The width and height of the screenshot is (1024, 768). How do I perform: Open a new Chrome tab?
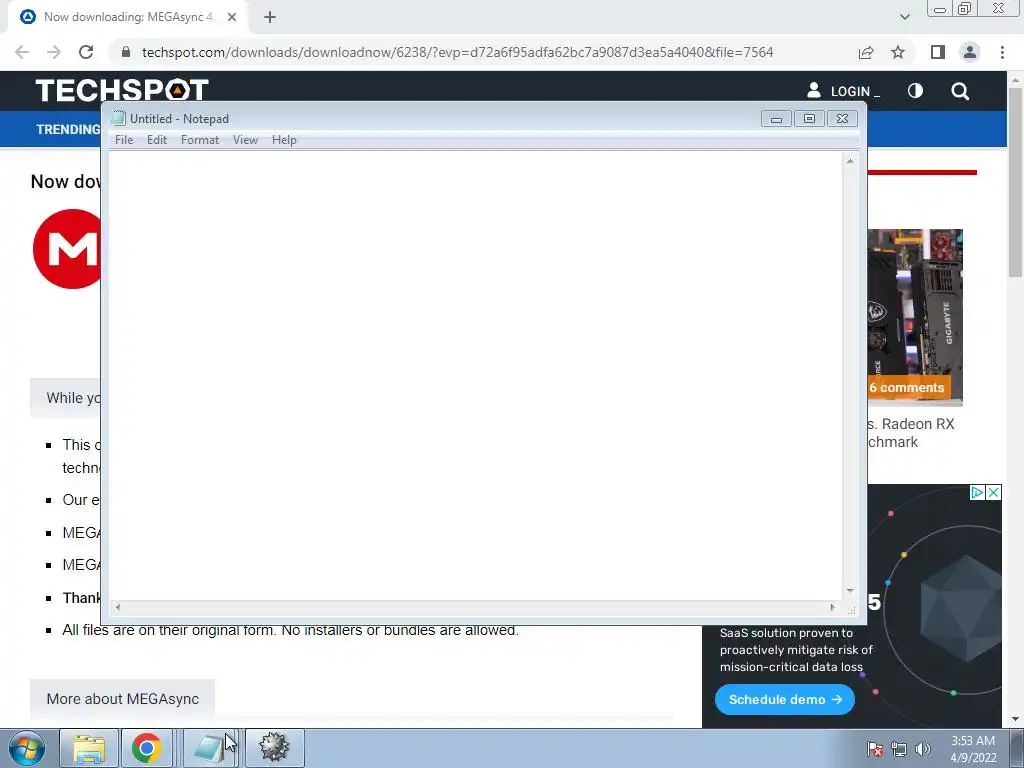pos(270,18)
